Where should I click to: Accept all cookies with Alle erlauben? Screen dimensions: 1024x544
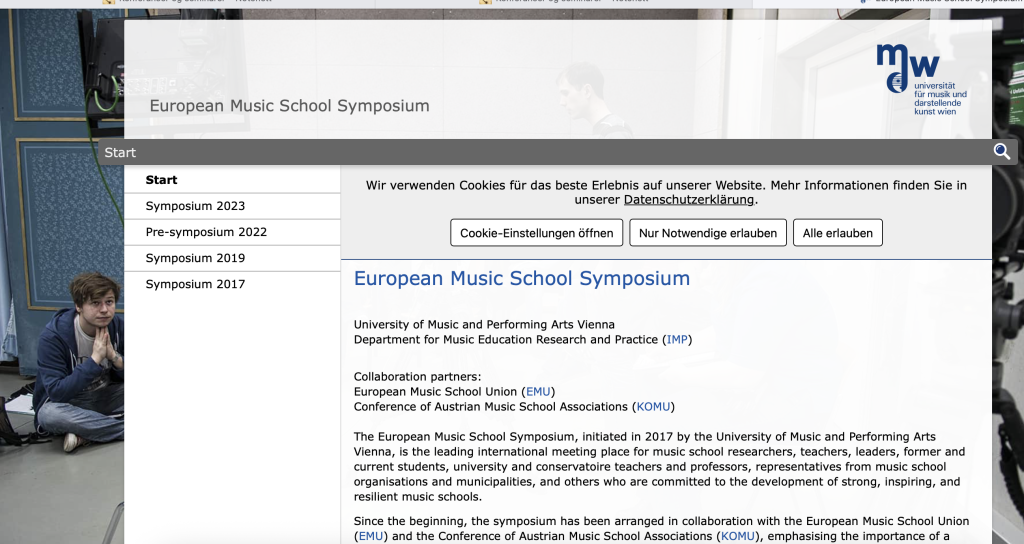[838, 233]
